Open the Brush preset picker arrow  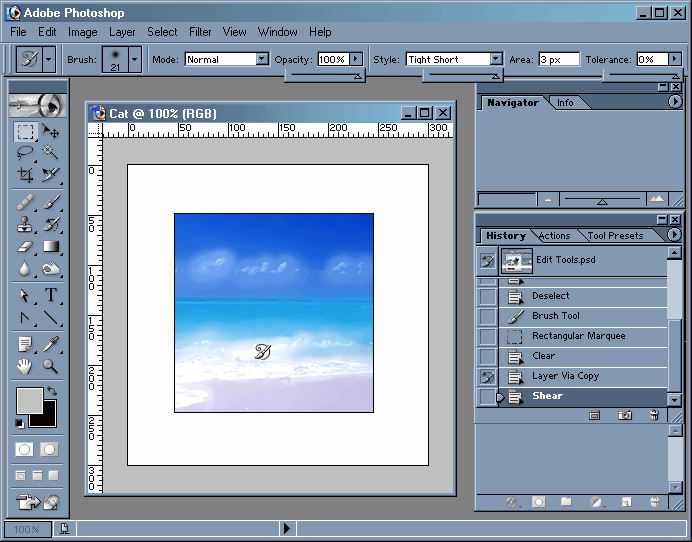134,59
